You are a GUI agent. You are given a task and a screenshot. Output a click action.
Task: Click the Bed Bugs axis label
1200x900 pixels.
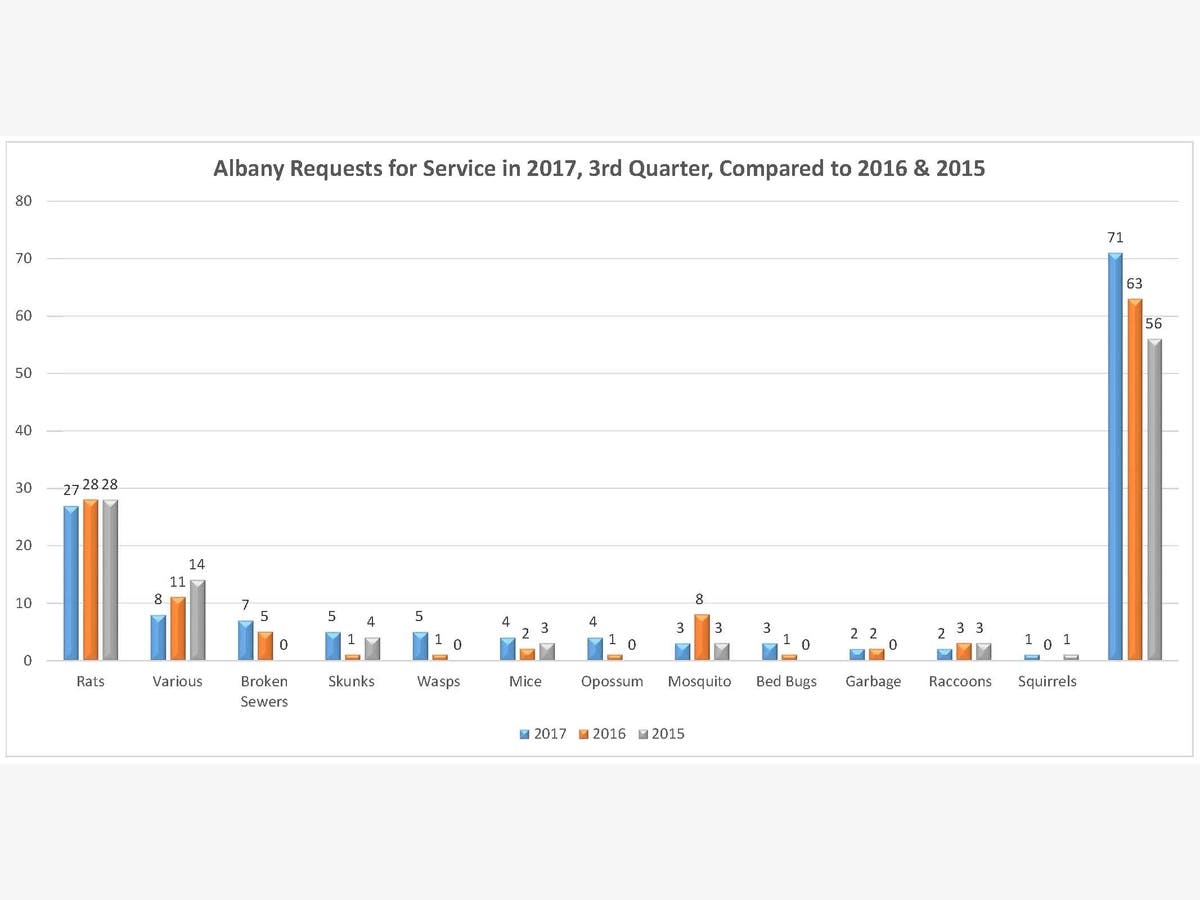tap(787, 682)
